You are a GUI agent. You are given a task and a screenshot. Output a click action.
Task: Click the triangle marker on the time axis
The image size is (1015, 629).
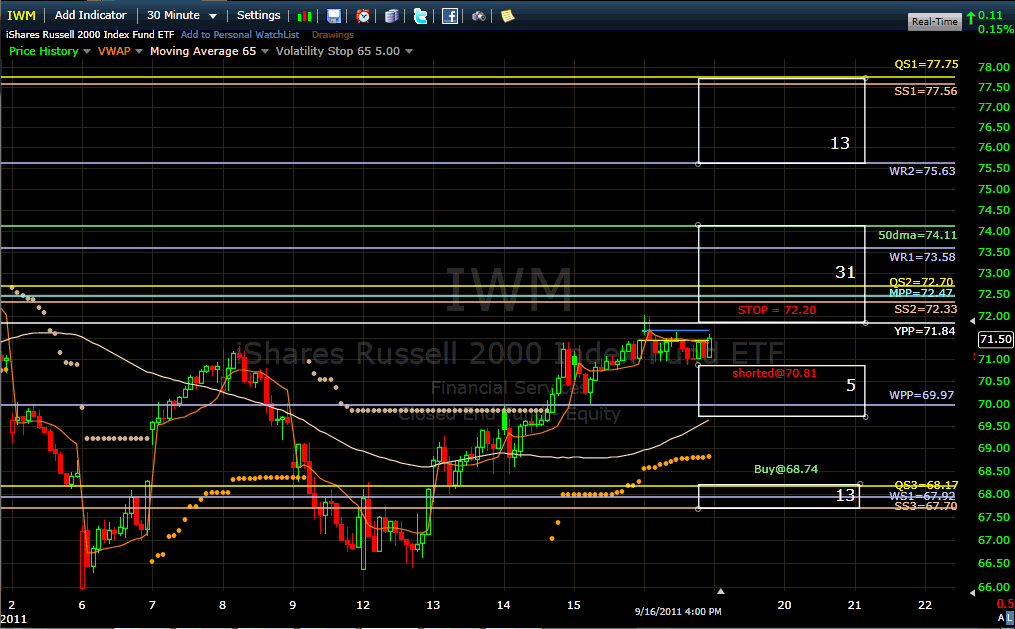[721, 591]
